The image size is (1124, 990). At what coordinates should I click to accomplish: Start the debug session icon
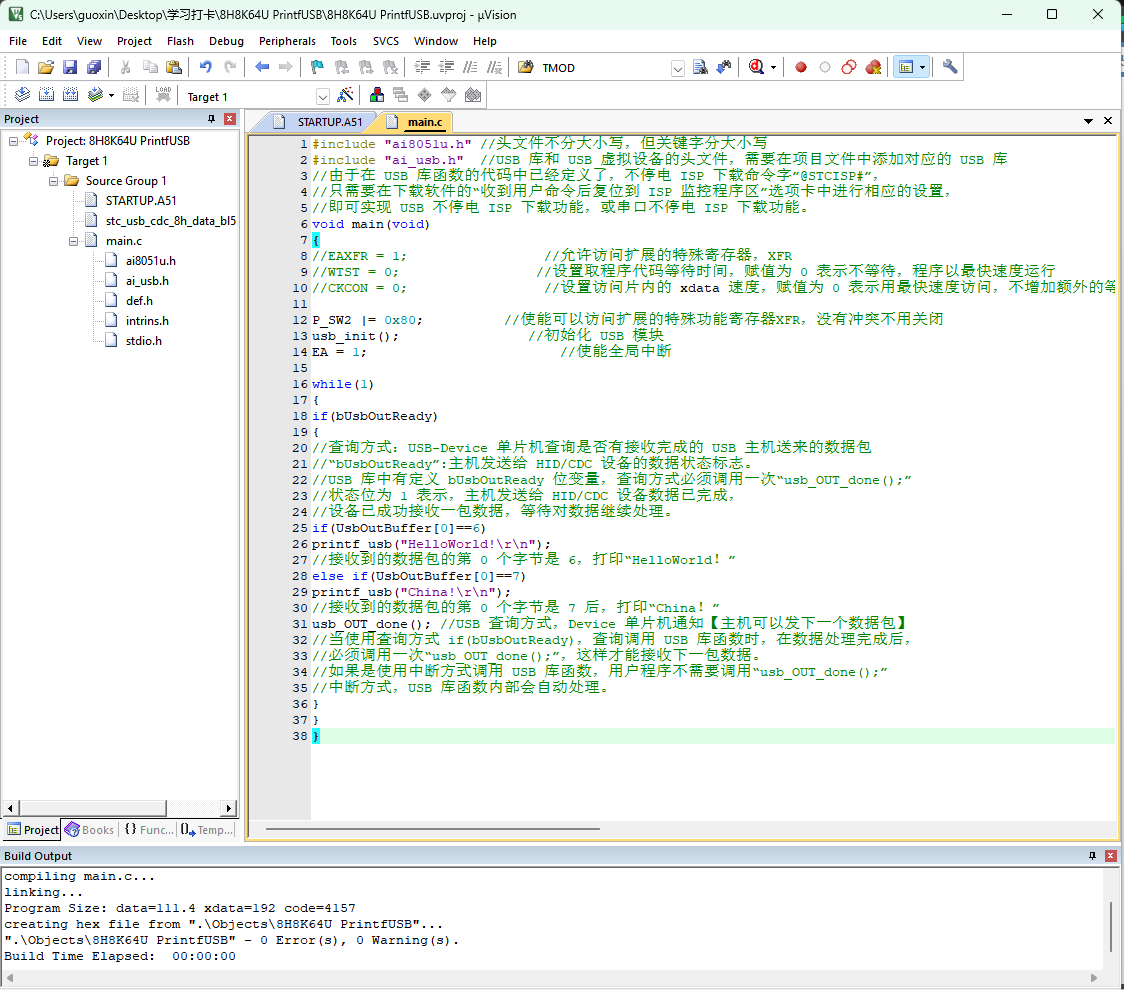tap(756, 67)
